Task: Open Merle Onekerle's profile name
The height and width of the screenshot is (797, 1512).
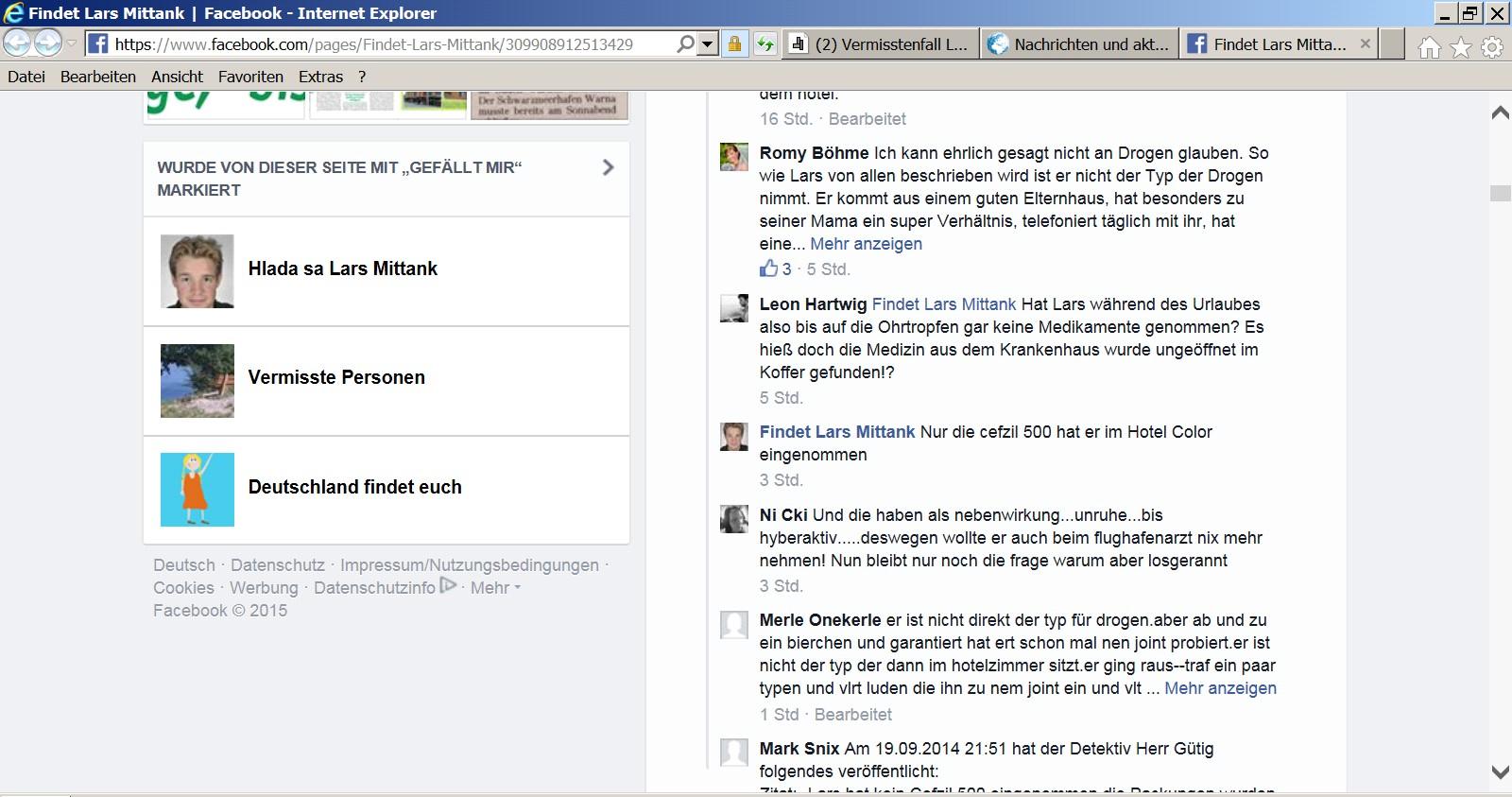Action: (820, 620)
